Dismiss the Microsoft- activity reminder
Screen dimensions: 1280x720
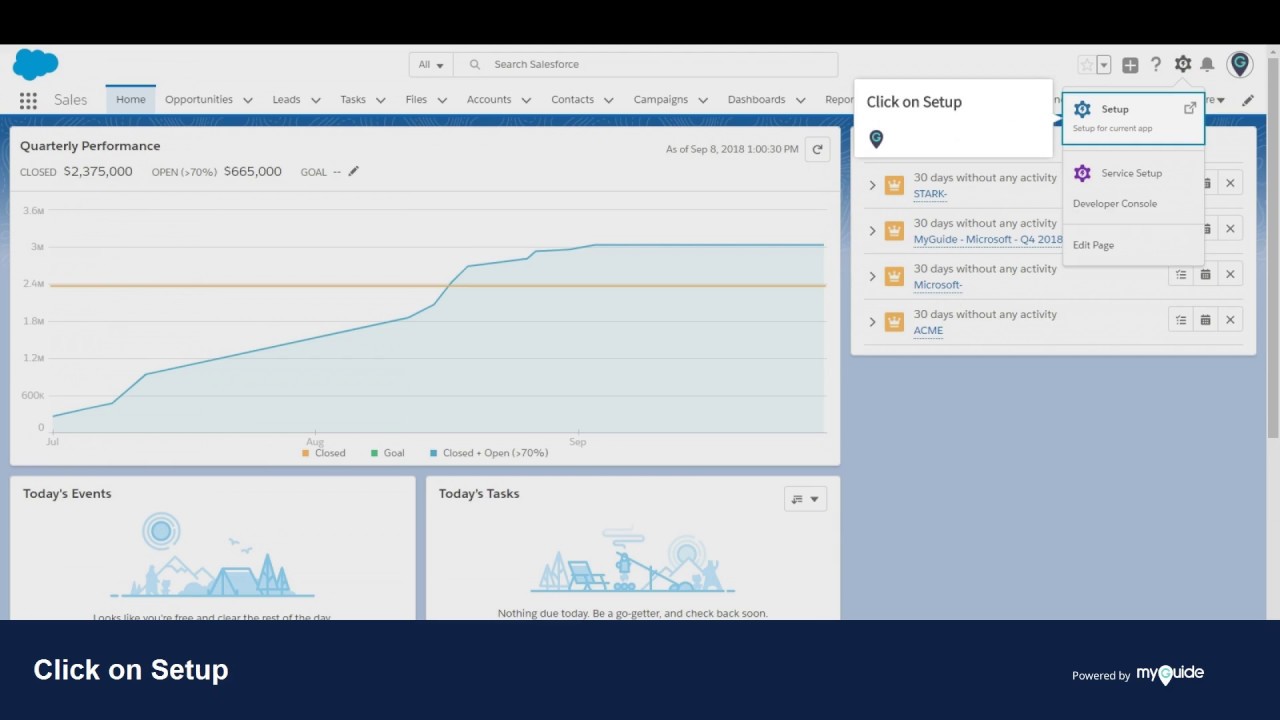(x=1230, y=274)
